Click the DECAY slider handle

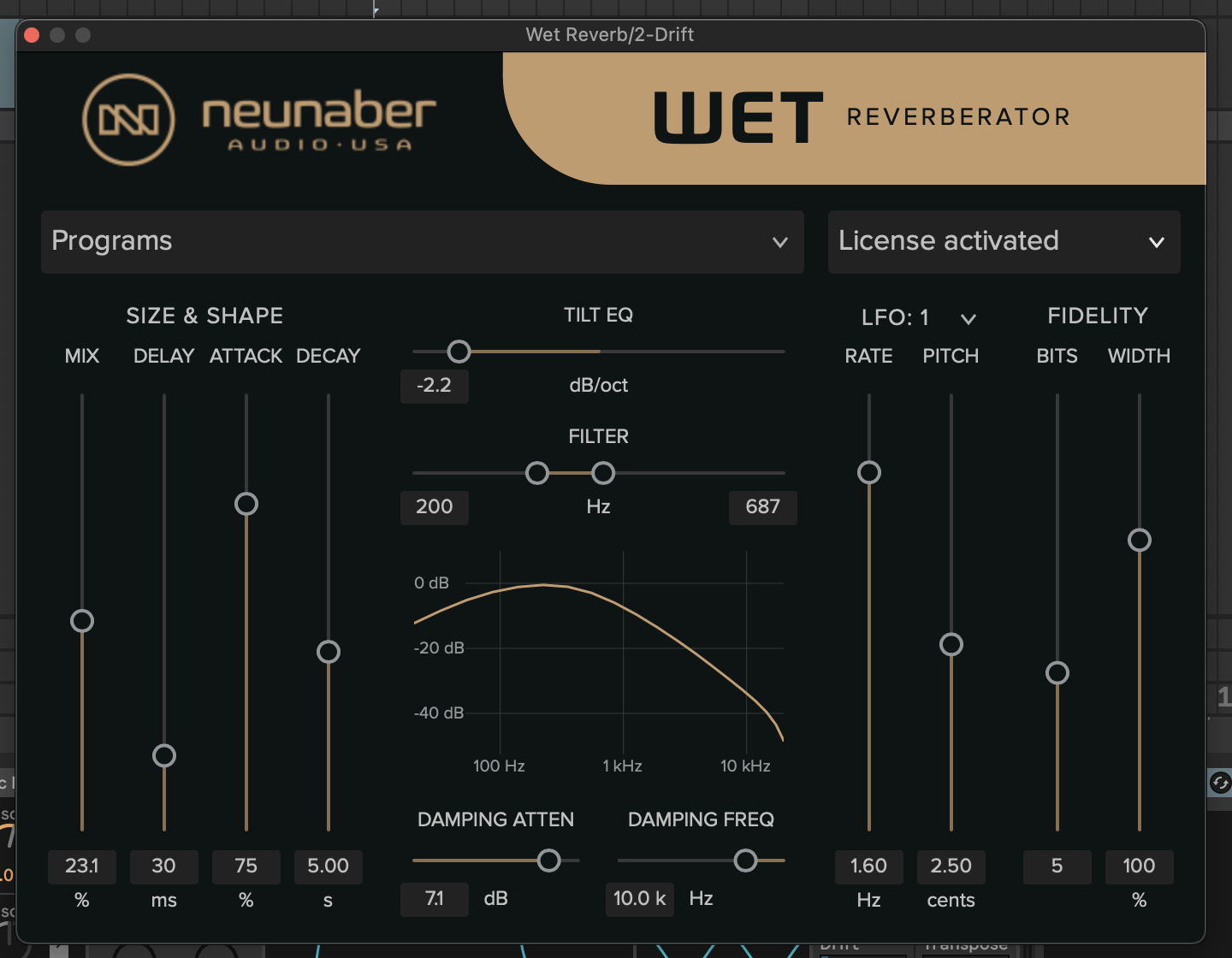coord(329,652)
